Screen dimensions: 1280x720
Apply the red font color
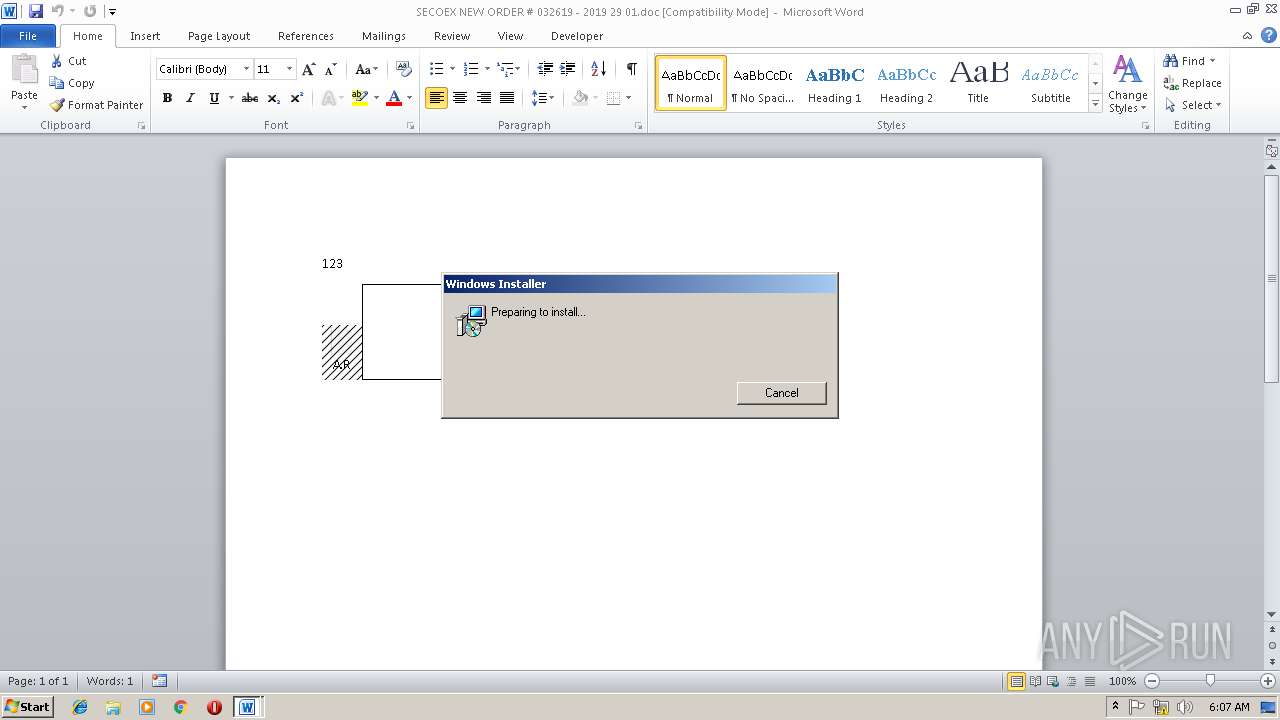click(394, 98)
